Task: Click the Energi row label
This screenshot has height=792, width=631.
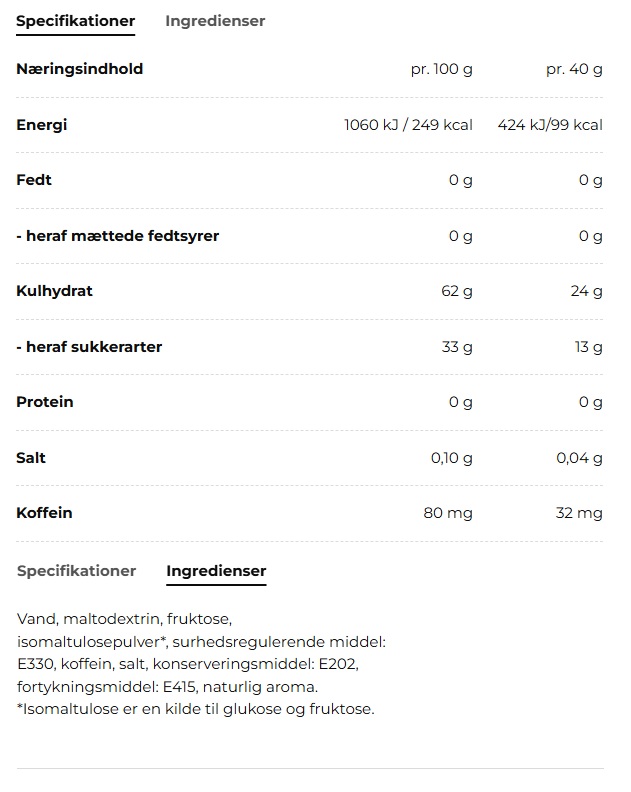Action: (x=41, y=125)
